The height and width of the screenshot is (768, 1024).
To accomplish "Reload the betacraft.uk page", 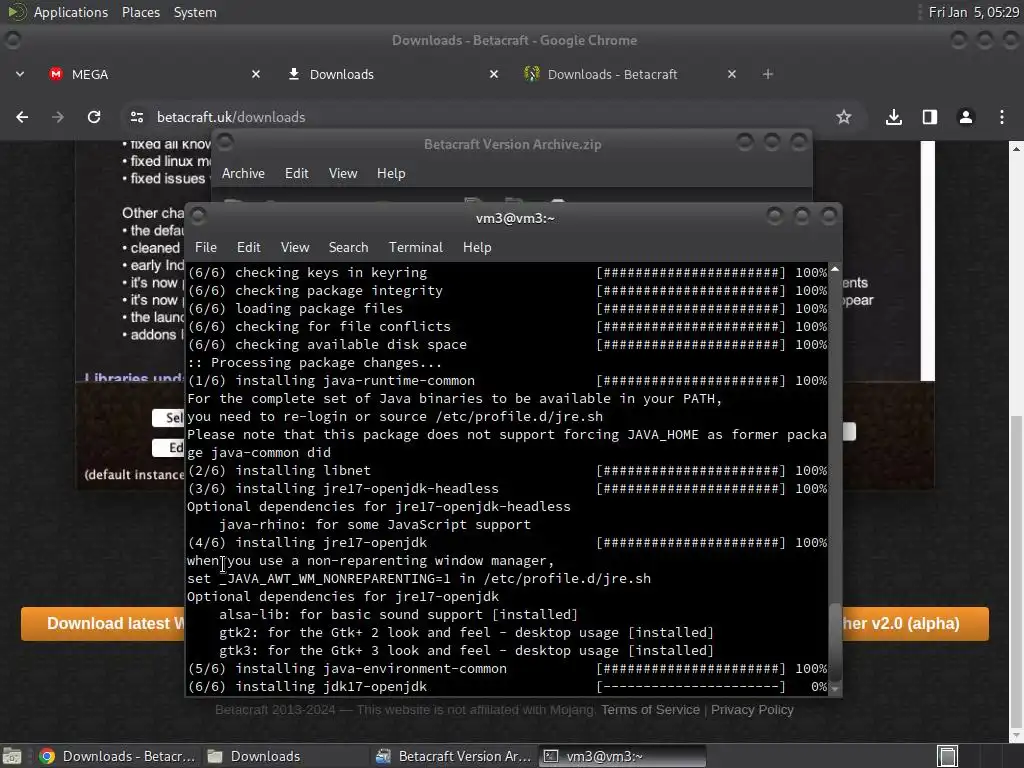I will pos(94,117).
